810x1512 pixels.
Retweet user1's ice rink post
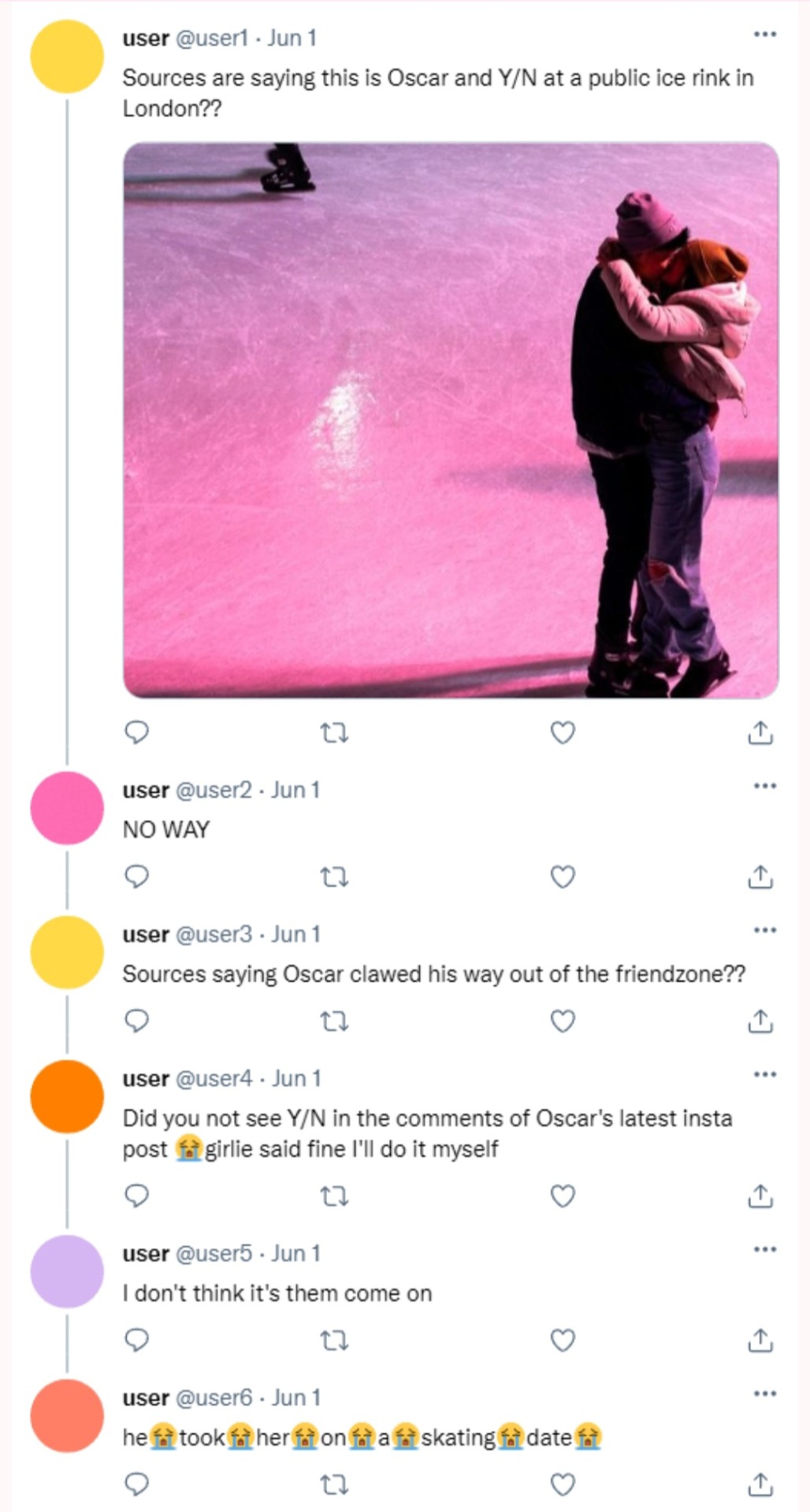(335, 734)
